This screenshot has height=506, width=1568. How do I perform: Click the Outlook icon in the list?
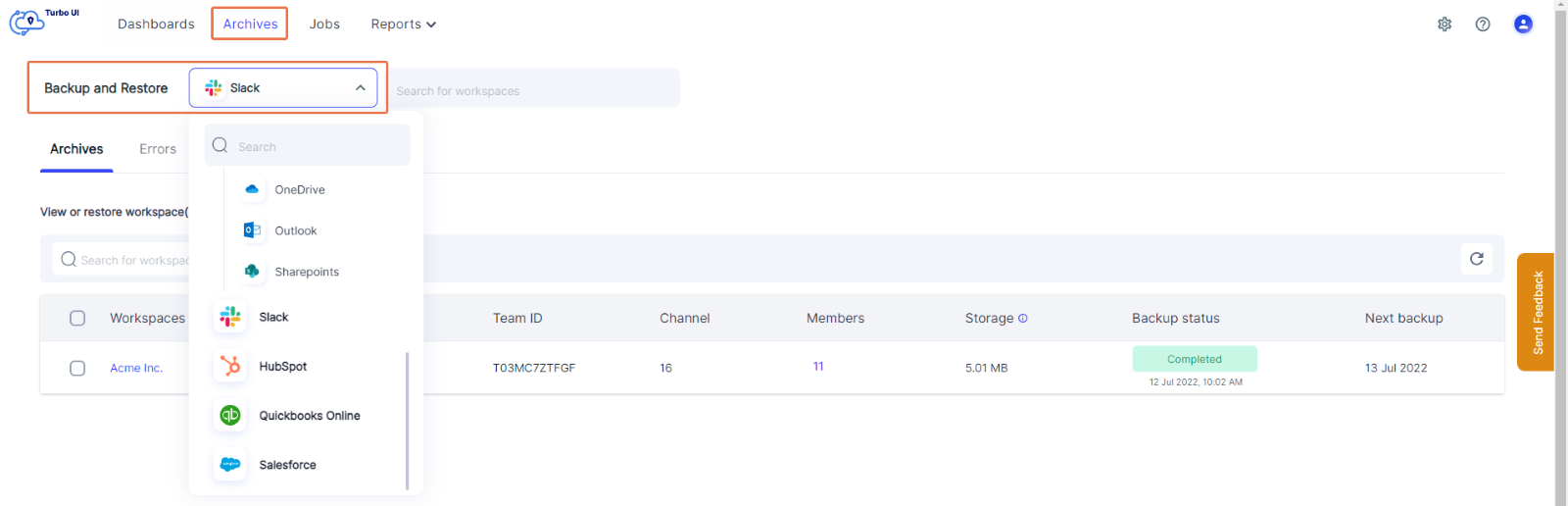click(252, 230)
